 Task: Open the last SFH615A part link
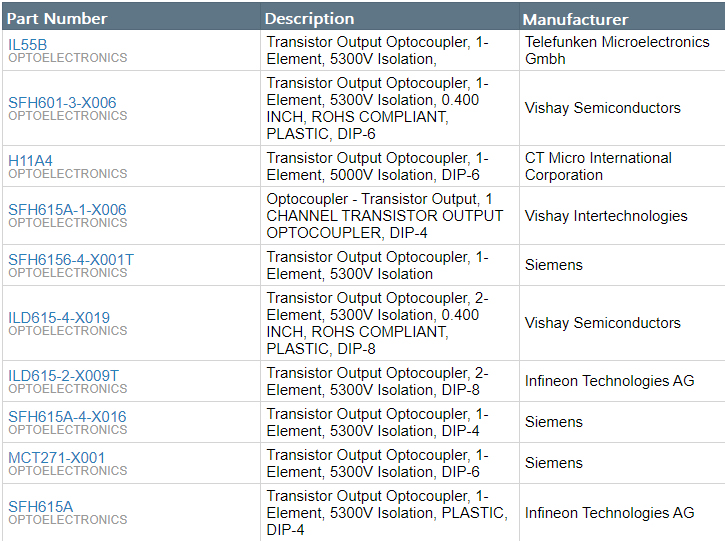(x=41, y=506)
